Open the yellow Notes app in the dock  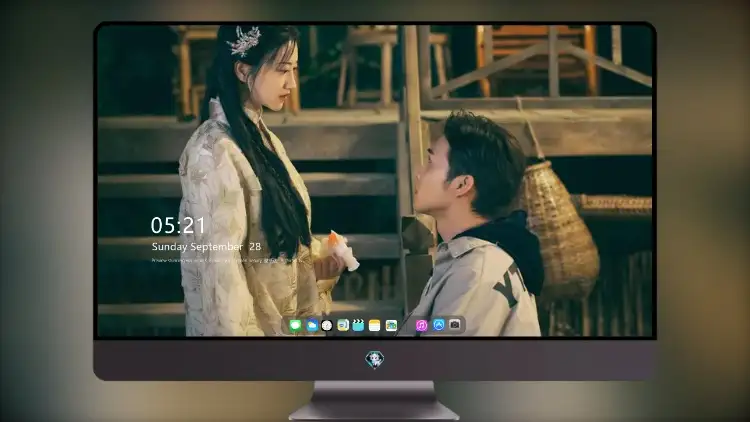pyautogui.click(x=375, y=325)
